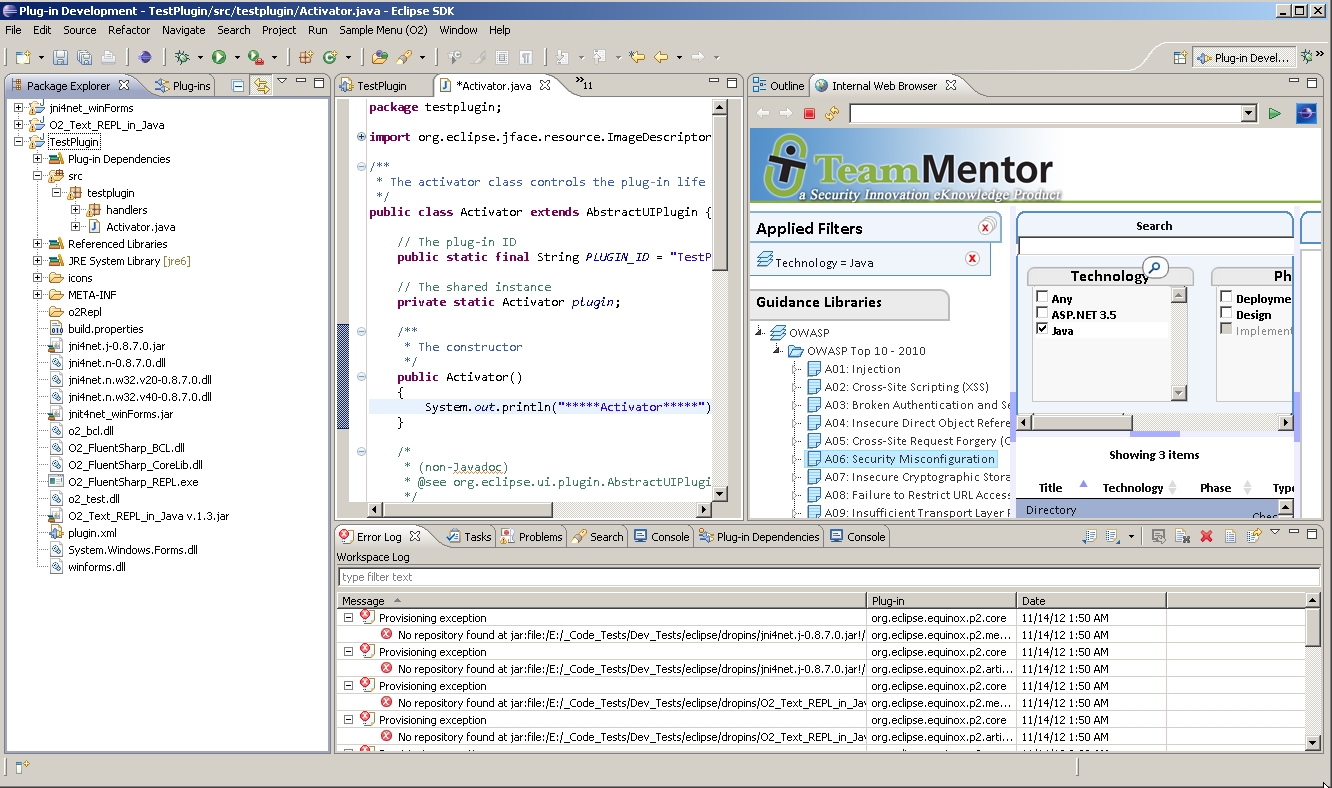Viewport: 1332px width, 788px height.
Task: Expand the handlers package node
Action: pyautogui.click(x=76, y=210)
